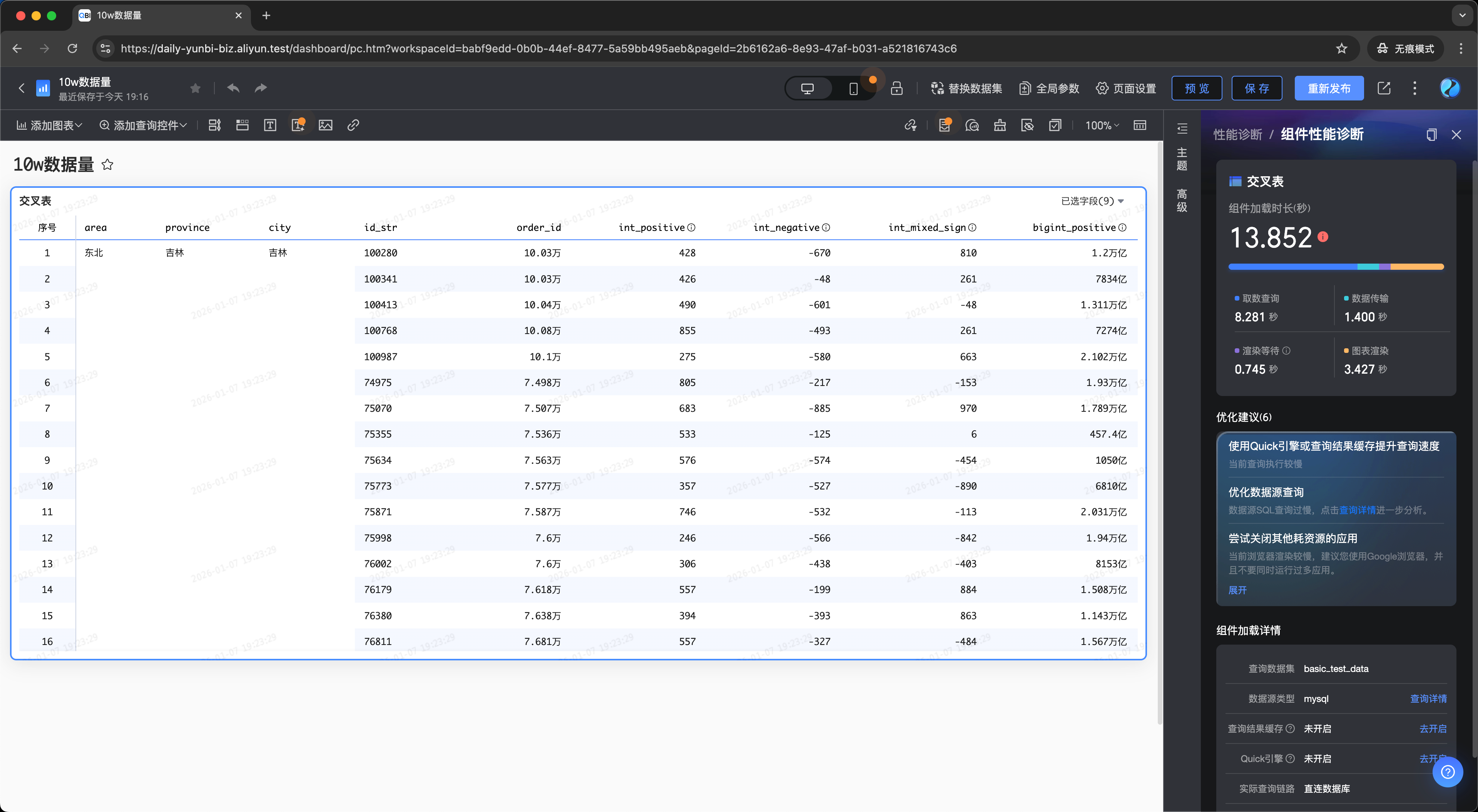Click the 查询详情 link beside mysql
1478x812 pixels.
pyautogui.click(x=1428, y=698)
